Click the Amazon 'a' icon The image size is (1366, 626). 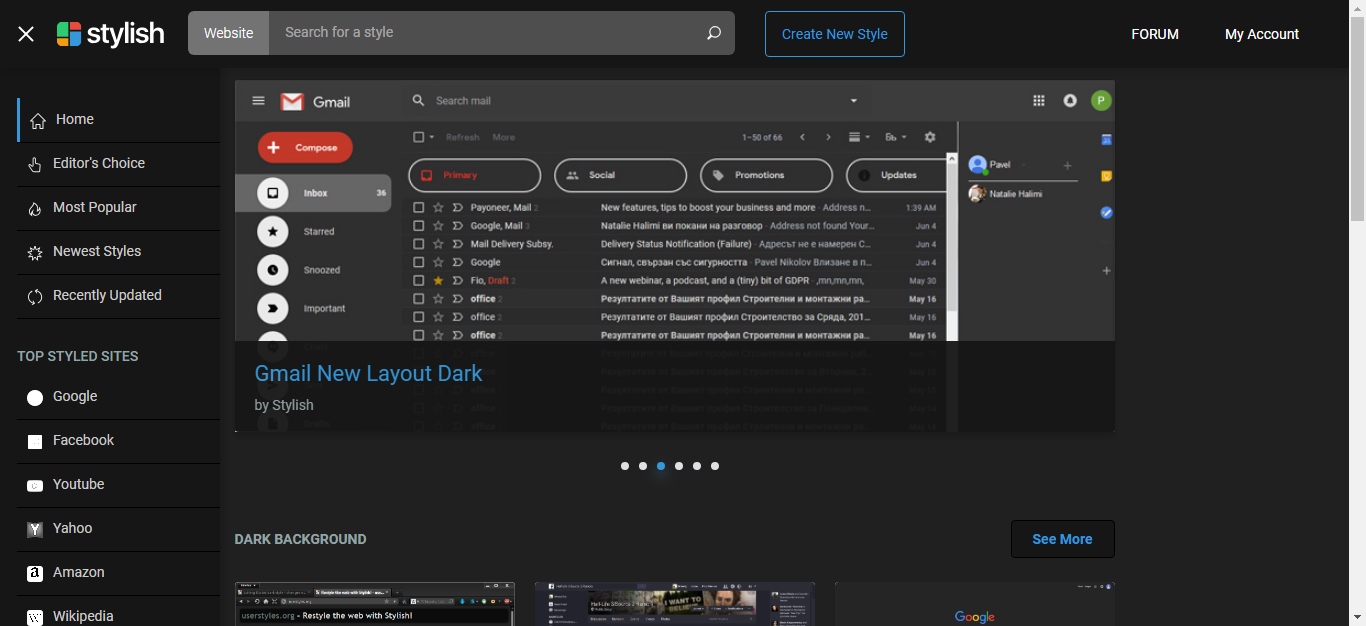click(35, 574)
